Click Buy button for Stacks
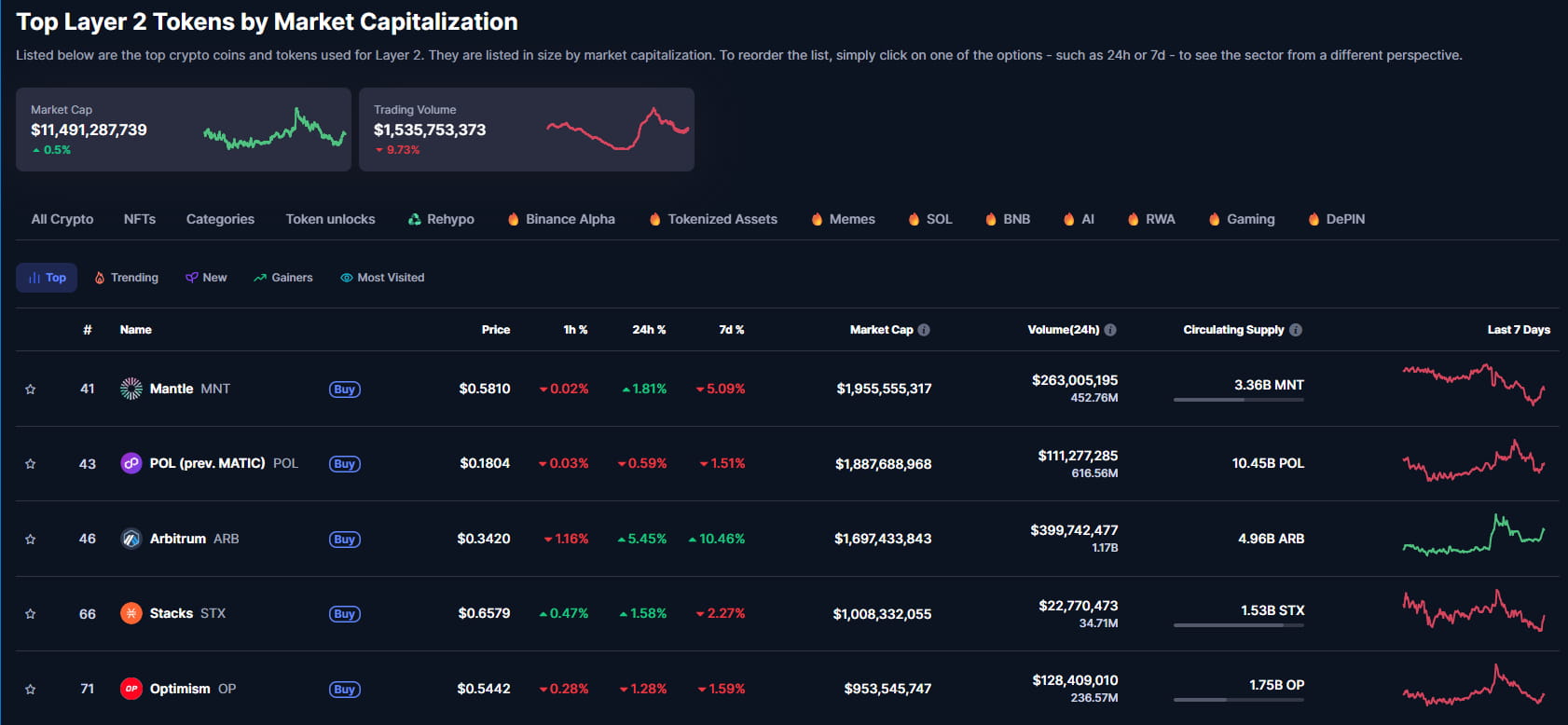 tap(345, 614)
